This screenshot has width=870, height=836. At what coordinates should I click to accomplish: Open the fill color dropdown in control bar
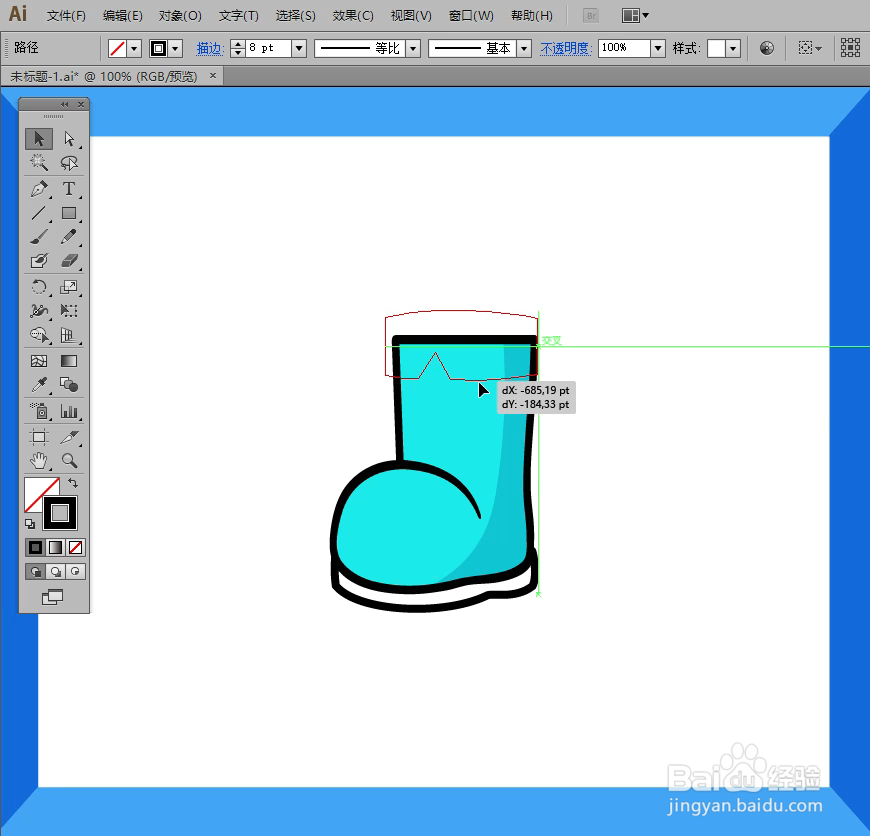click(134, 49)
